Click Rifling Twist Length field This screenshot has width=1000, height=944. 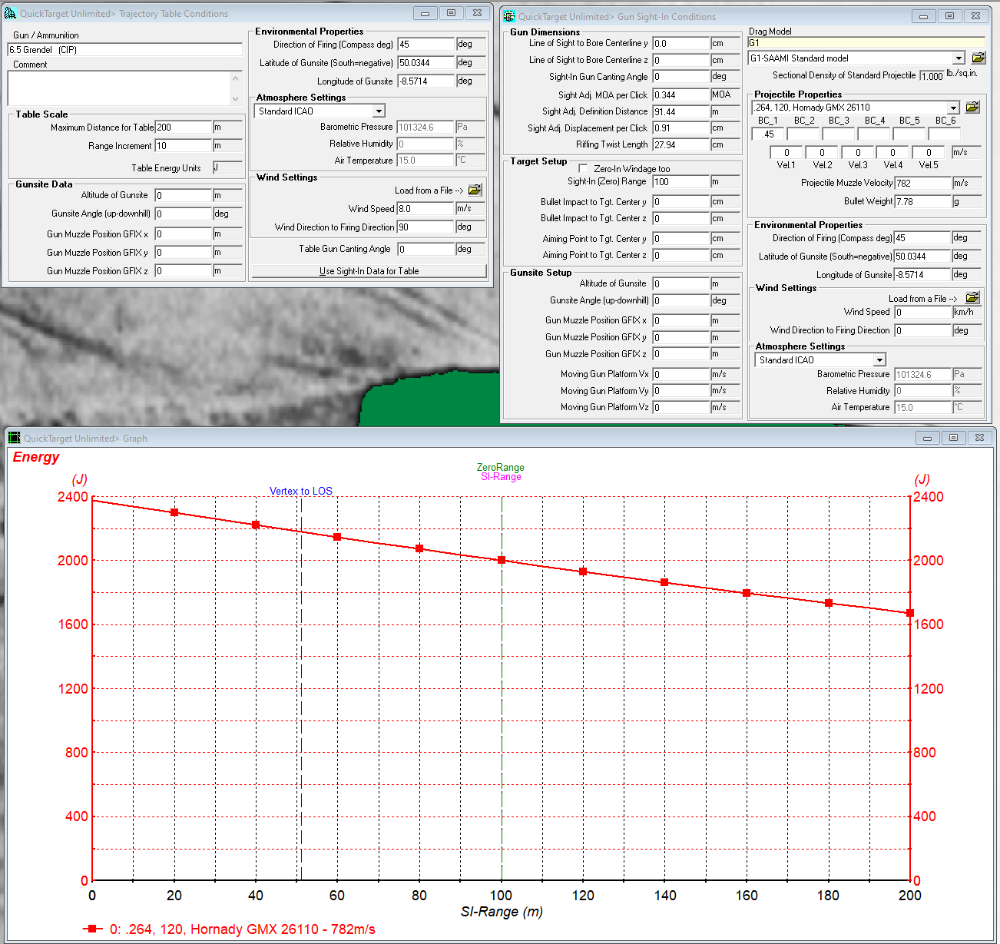click(681, 145)
